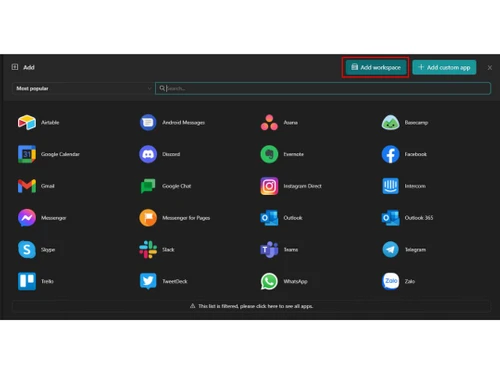Viewport: 500px width, 375px height.
Task: Select the Telegram app icon
Action: pyautogui.click(x=390, y=249)
